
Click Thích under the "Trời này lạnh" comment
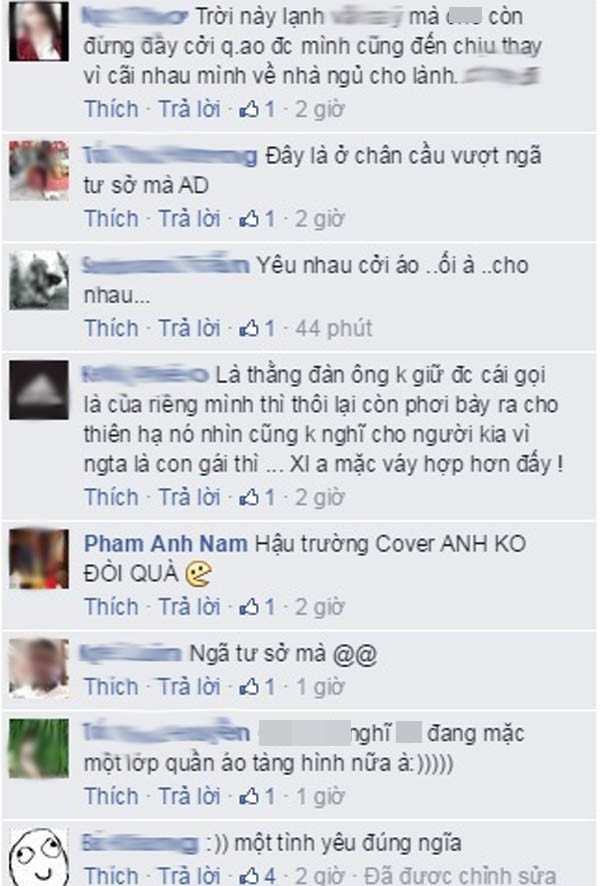(x=111, y=109)
